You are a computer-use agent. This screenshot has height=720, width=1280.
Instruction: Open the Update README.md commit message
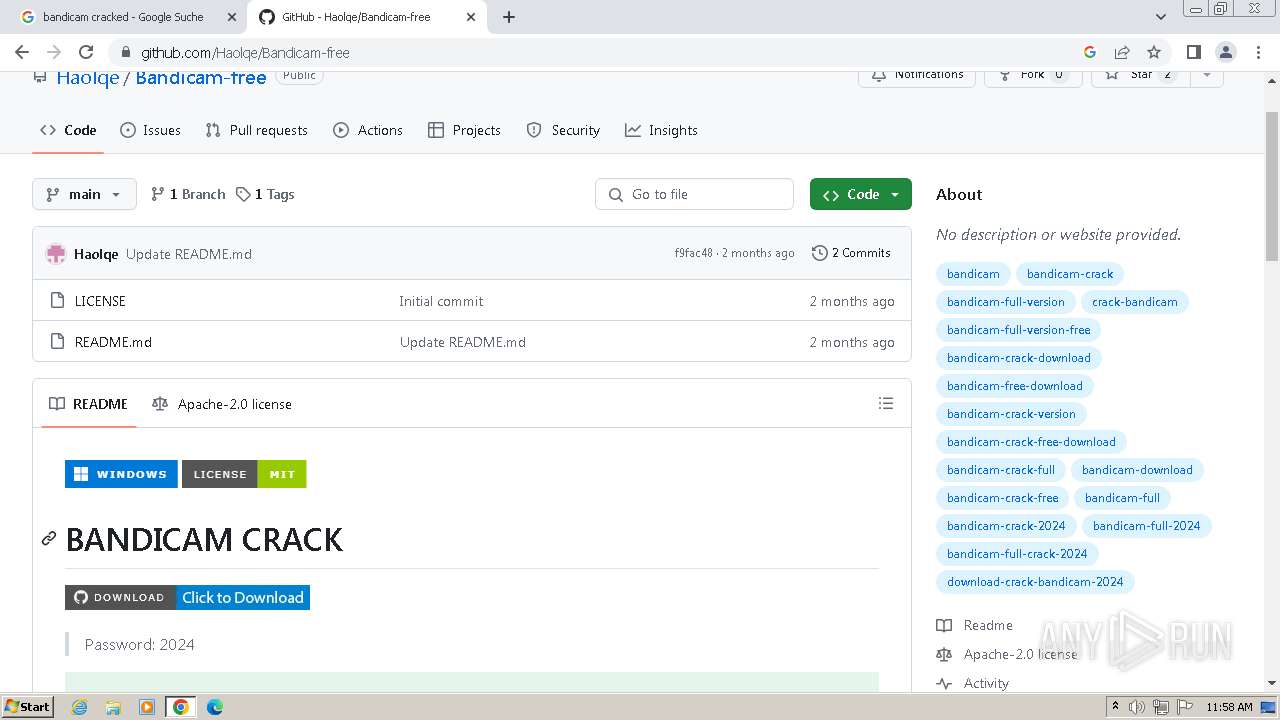(189, 254)
